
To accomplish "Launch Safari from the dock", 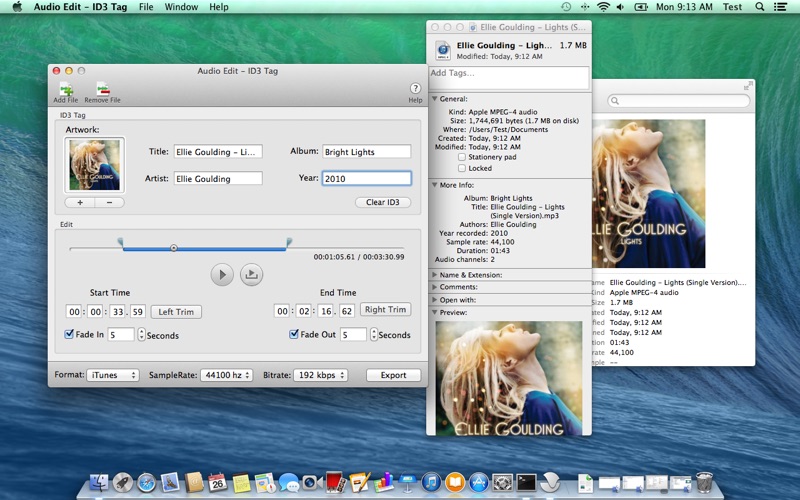I will pos(146,482).
